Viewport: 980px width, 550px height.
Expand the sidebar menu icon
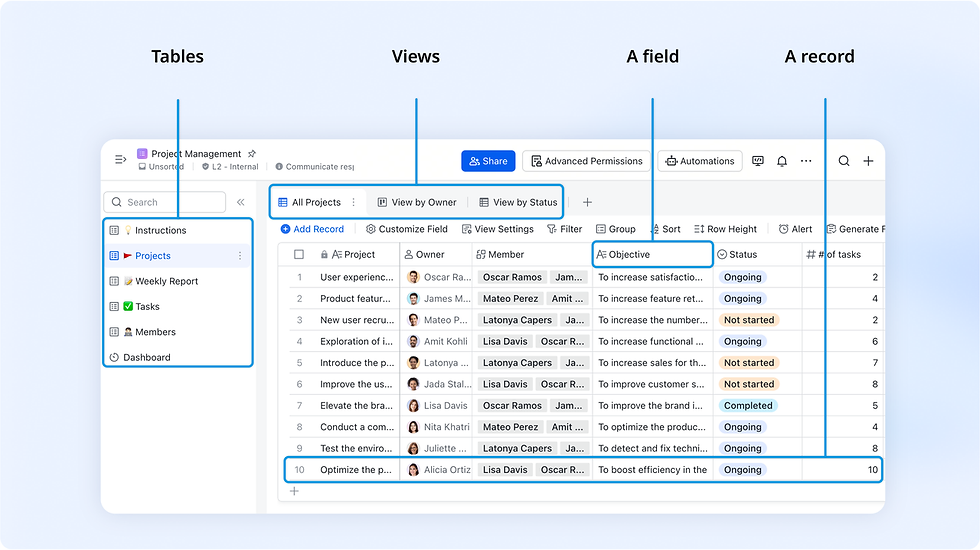click(121, 160)
